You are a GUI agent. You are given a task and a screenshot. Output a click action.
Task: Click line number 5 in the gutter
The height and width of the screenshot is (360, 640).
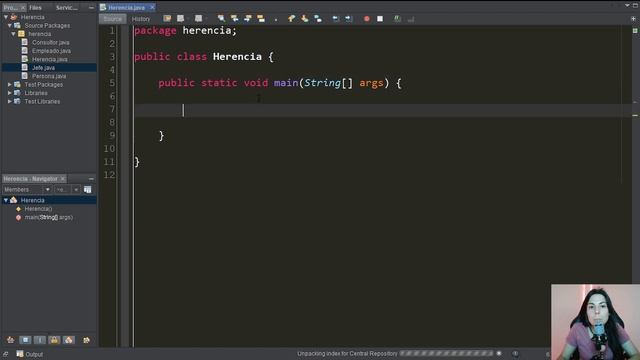click(x=112, y=83)
